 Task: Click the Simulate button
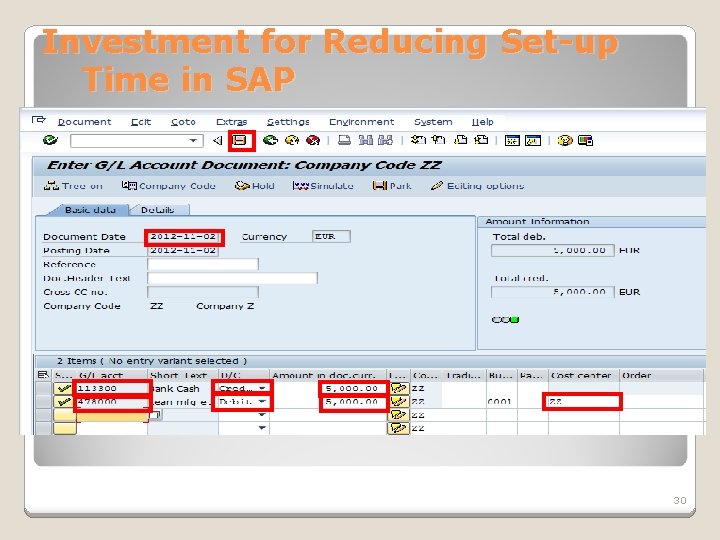point(323,186)
